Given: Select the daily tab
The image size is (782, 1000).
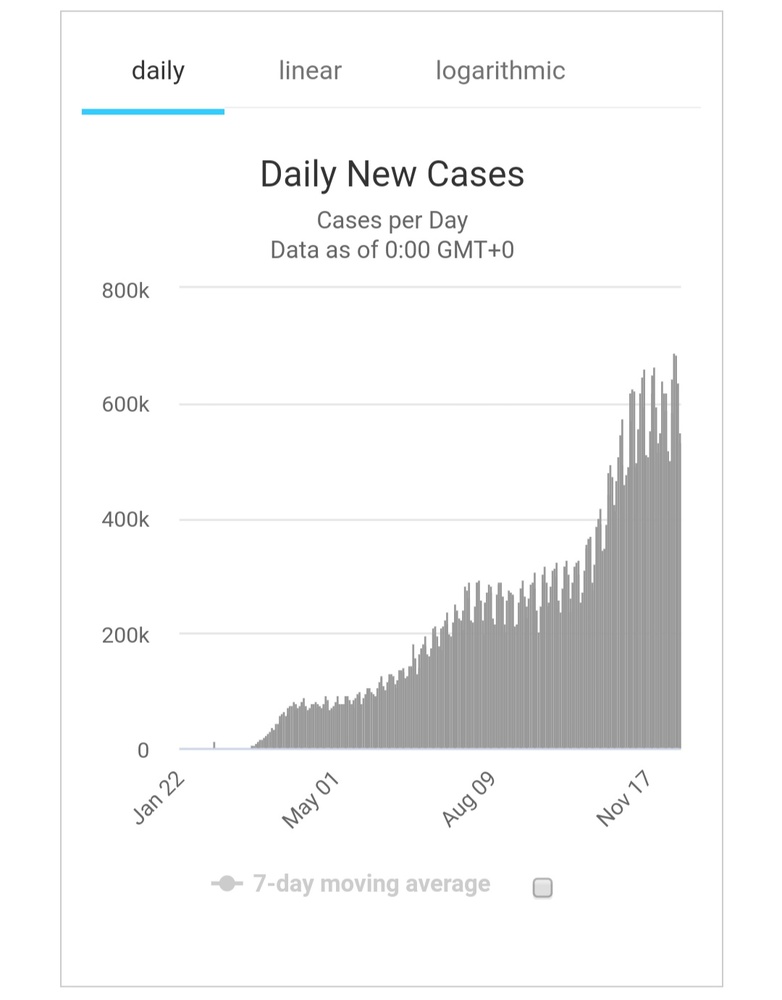Looking at the screenshot, I should point(157,70).
